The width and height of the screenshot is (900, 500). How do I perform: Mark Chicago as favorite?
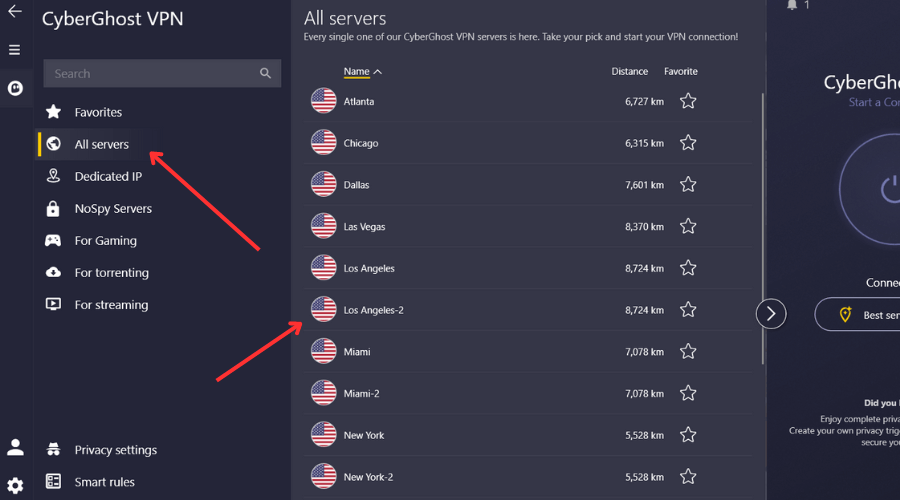pyautogui.click(x=688, y=142)
